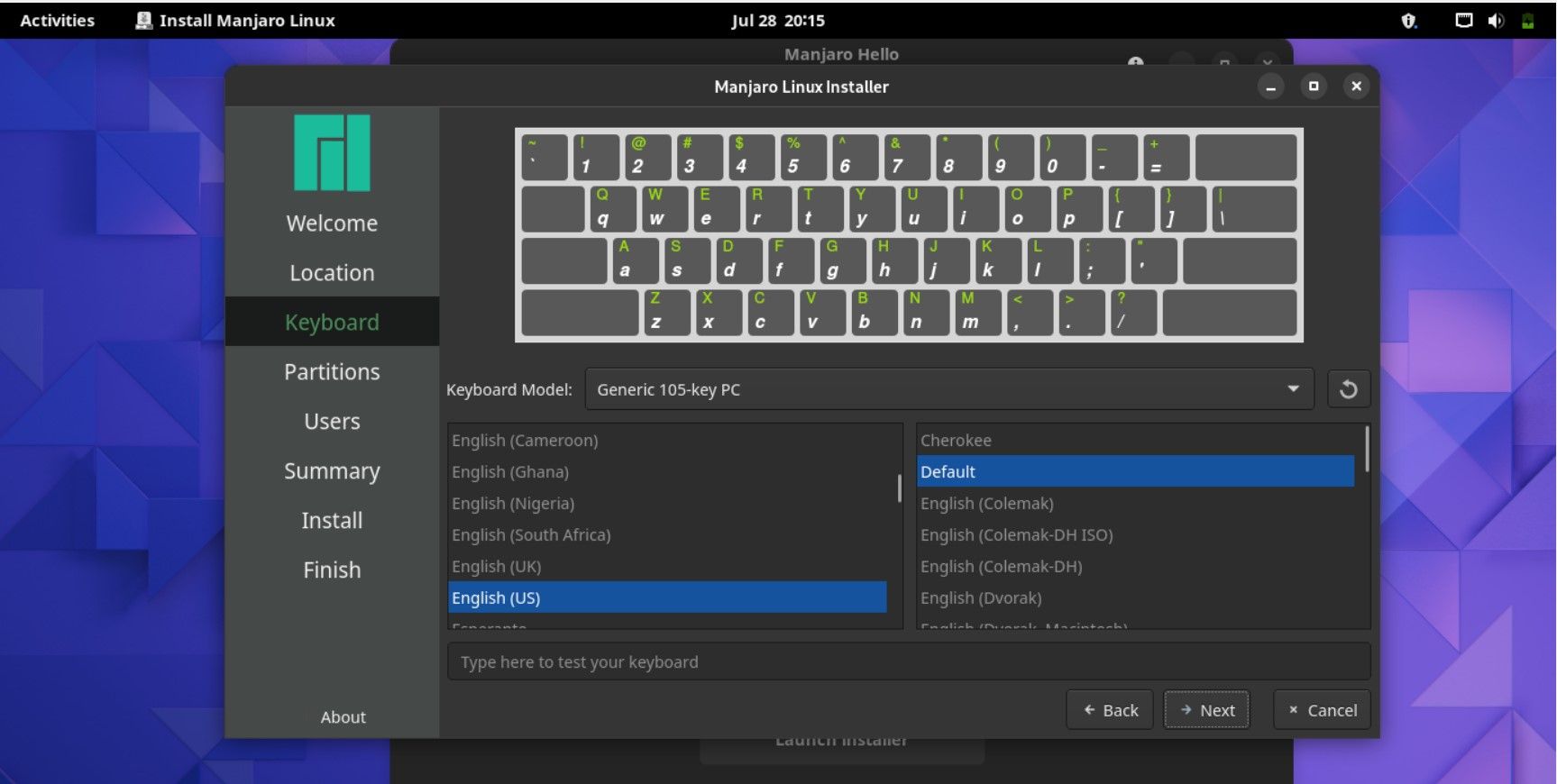Click the keyboard test input field

coord(909,661)
